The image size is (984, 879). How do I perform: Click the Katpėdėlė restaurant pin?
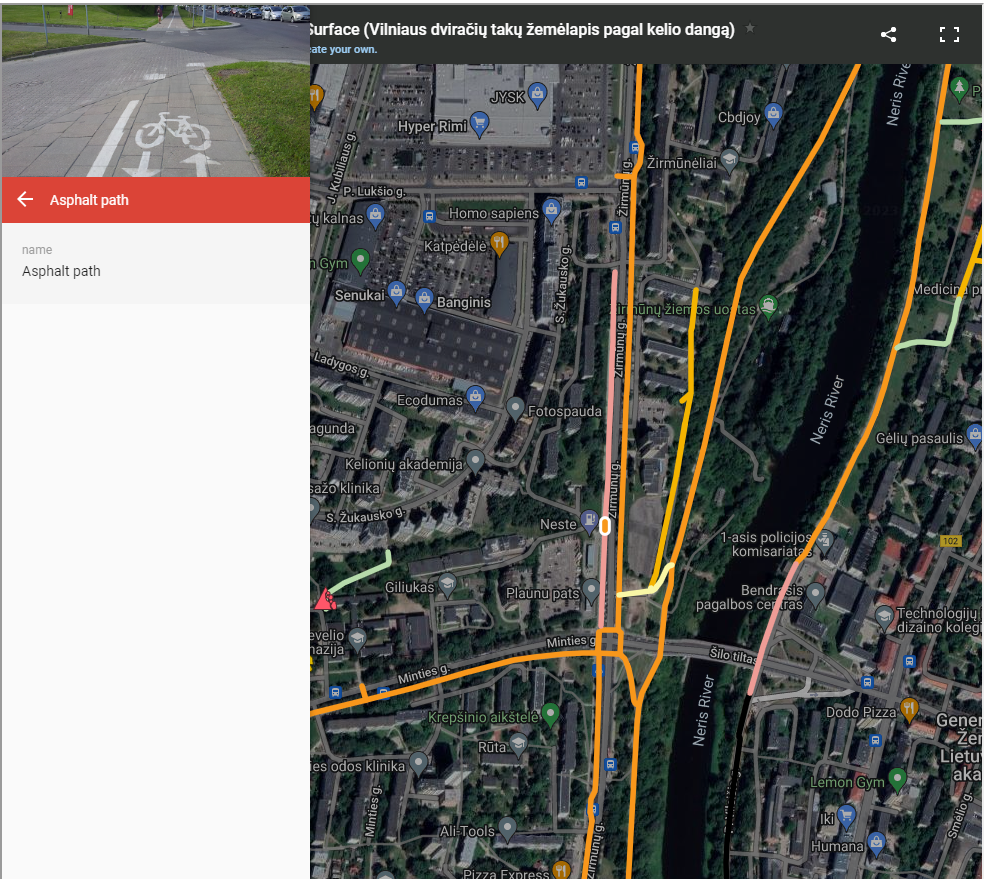pos(500,244)
